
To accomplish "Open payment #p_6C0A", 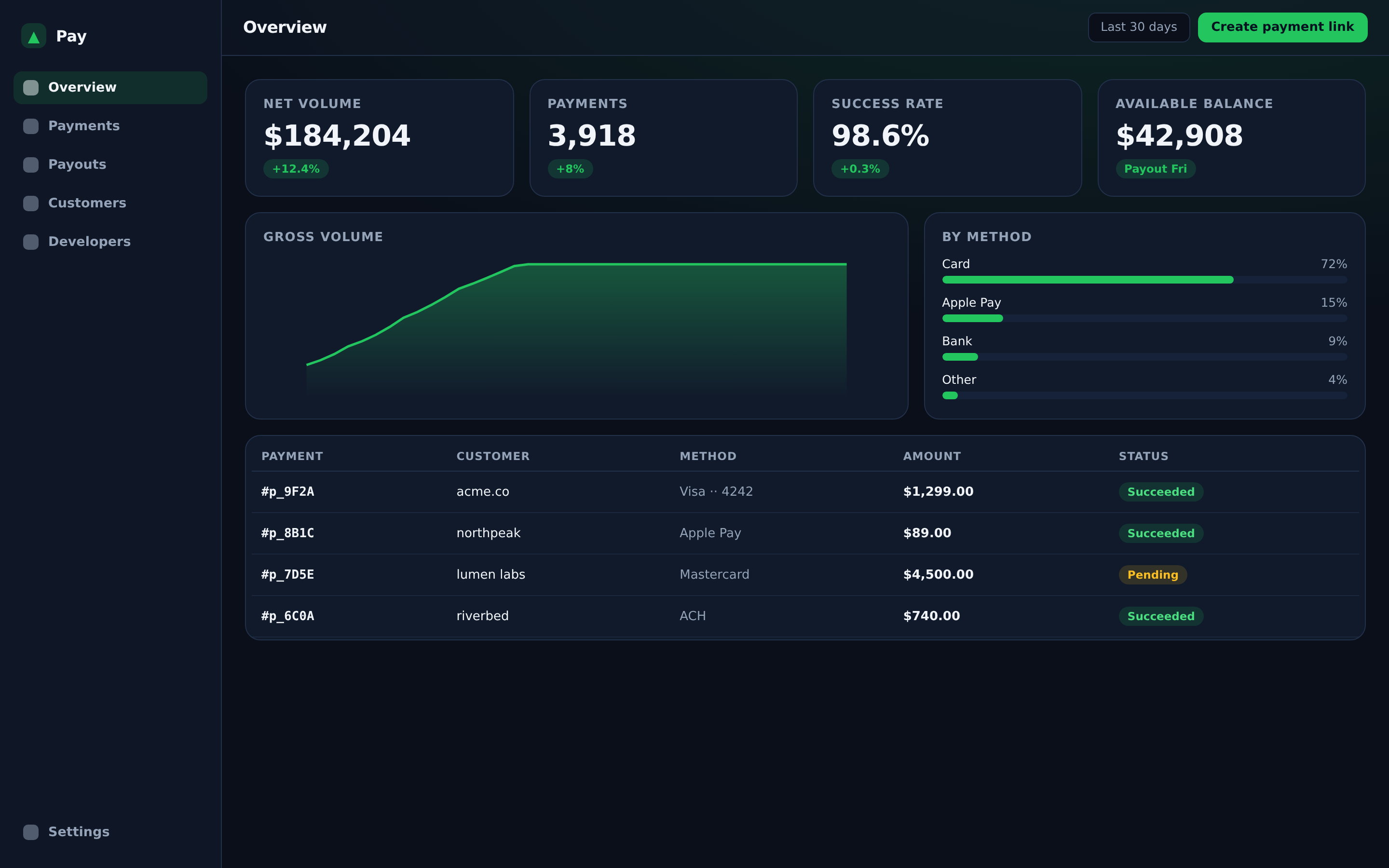I will tap(287, 616).
